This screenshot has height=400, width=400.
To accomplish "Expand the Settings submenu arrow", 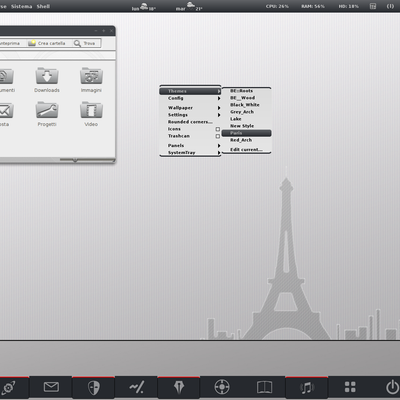I will [219, 115].
